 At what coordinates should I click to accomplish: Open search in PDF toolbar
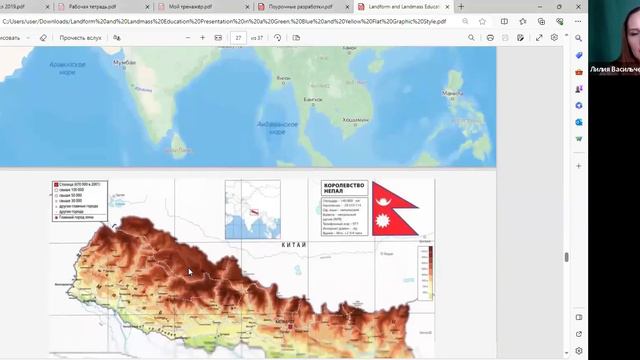click(x=471, y=38)
